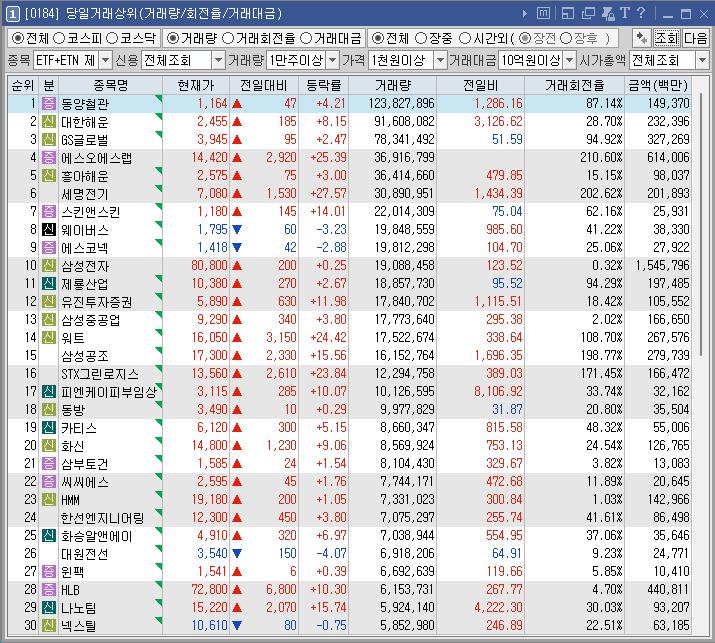
Task: Open stock 삼성중공업 in the list
Action: 91,320
